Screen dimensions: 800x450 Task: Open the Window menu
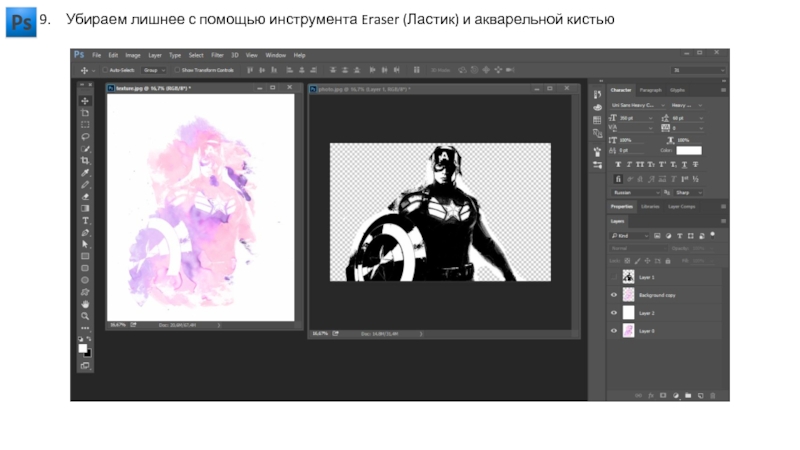(276, 55)
